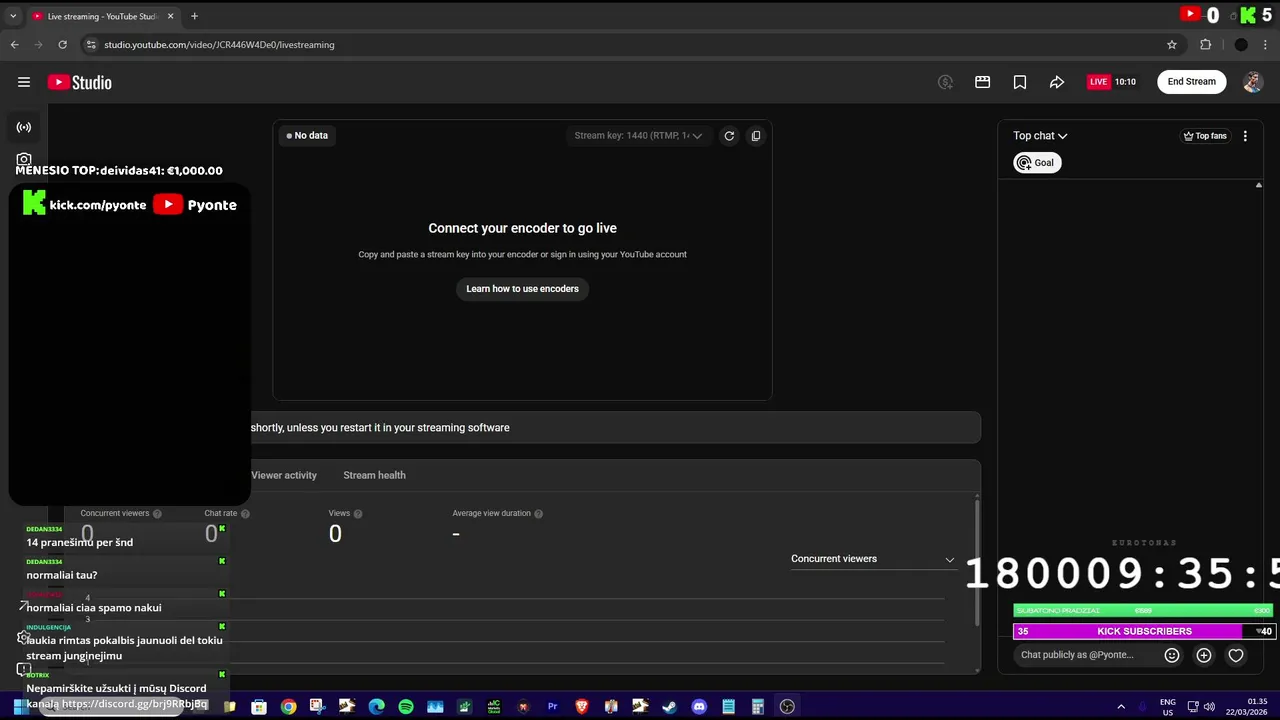Open the Concurrent viewers chart dropdown
Viewport: 1280px width, 720px height.
872,559
